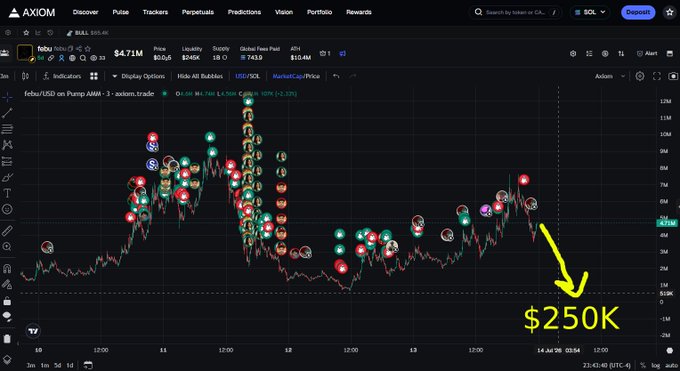680x371 pixels.
Task: Open the emoji sticker tool
Action: (7, 209)
